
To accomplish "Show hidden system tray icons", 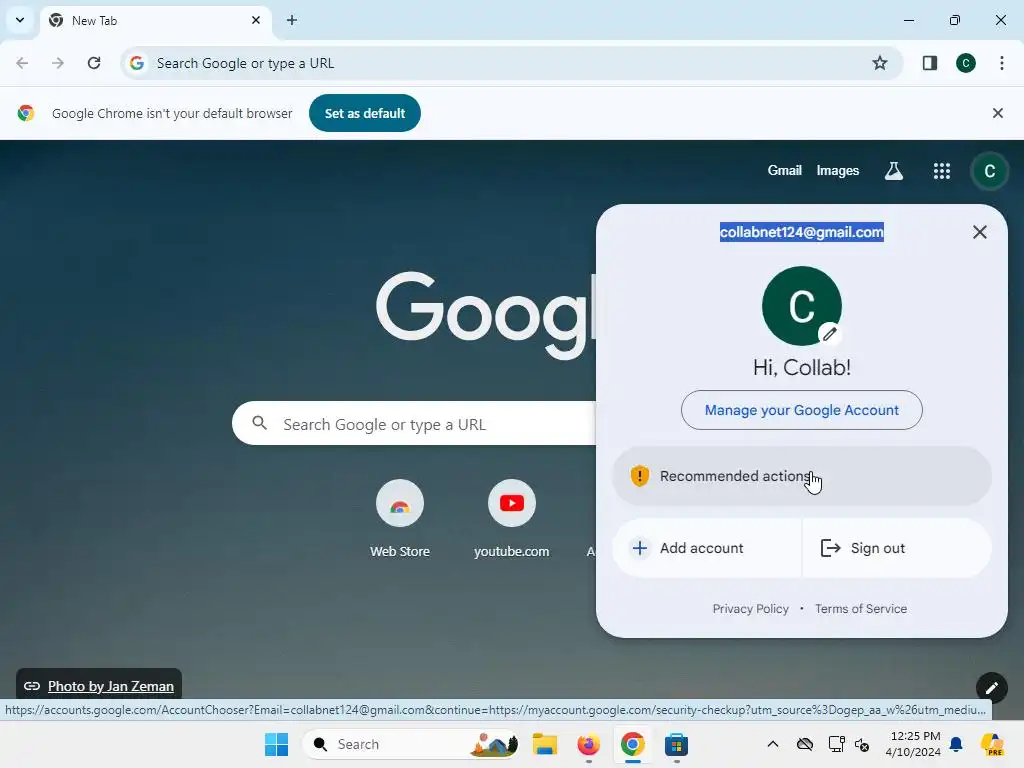I will click(773, 744).
